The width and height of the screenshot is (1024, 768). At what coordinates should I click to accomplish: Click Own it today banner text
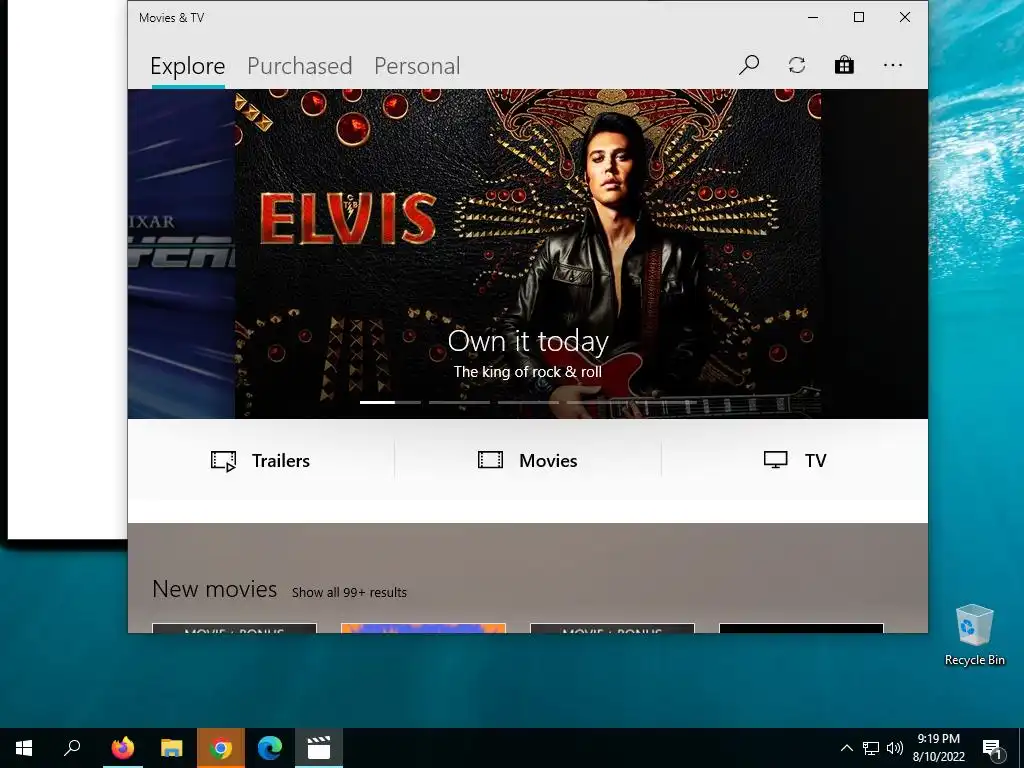[x=528, y=342]
